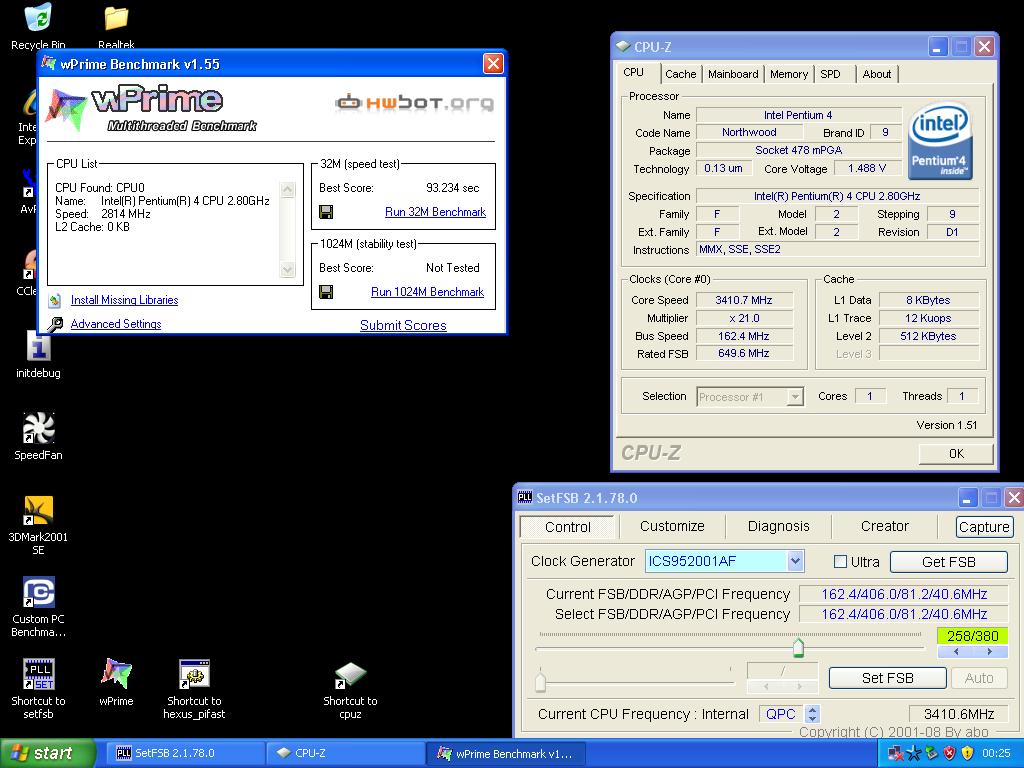Click the Get FSB button
Screen dimensions: 1024x768
pos(948,562)
